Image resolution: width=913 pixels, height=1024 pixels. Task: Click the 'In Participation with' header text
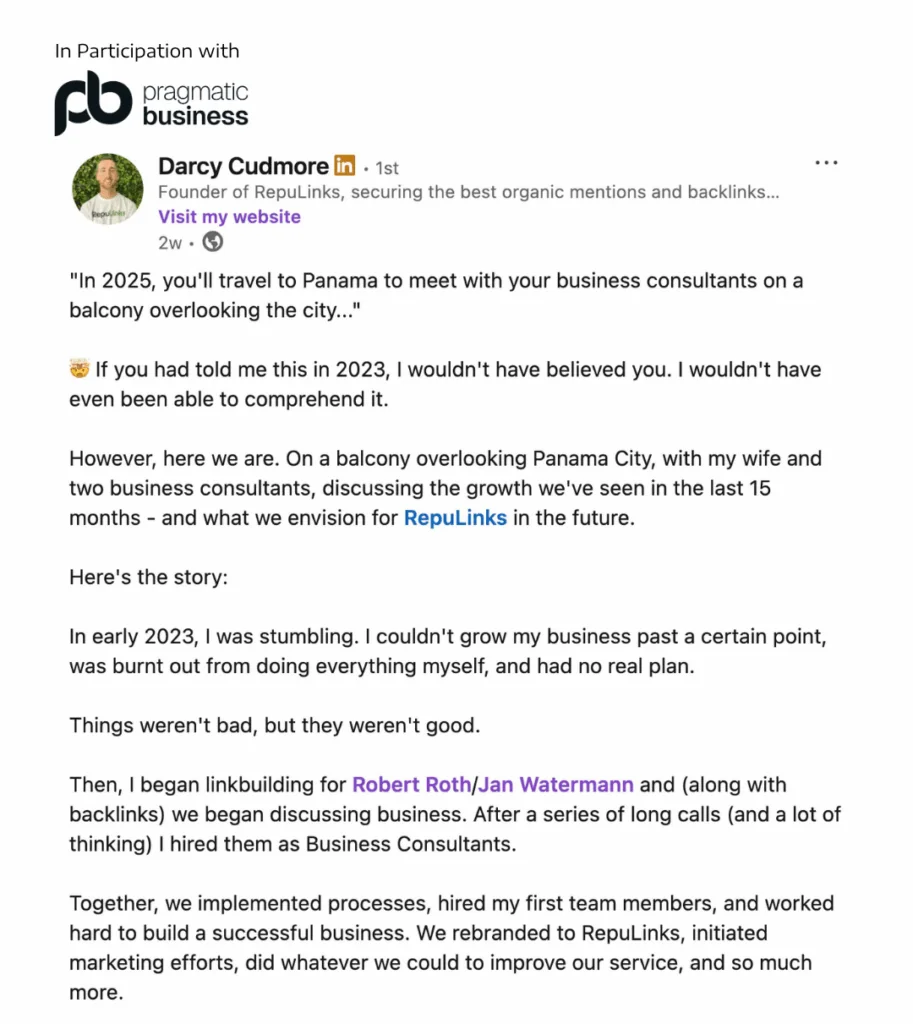(146, 51)
